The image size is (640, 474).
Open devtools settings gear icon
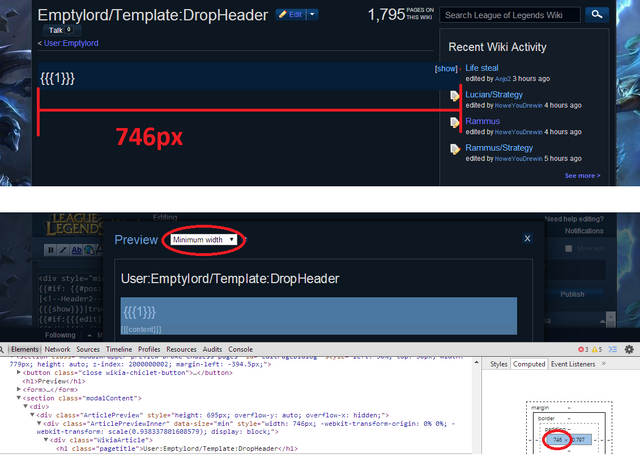(629, 349)
